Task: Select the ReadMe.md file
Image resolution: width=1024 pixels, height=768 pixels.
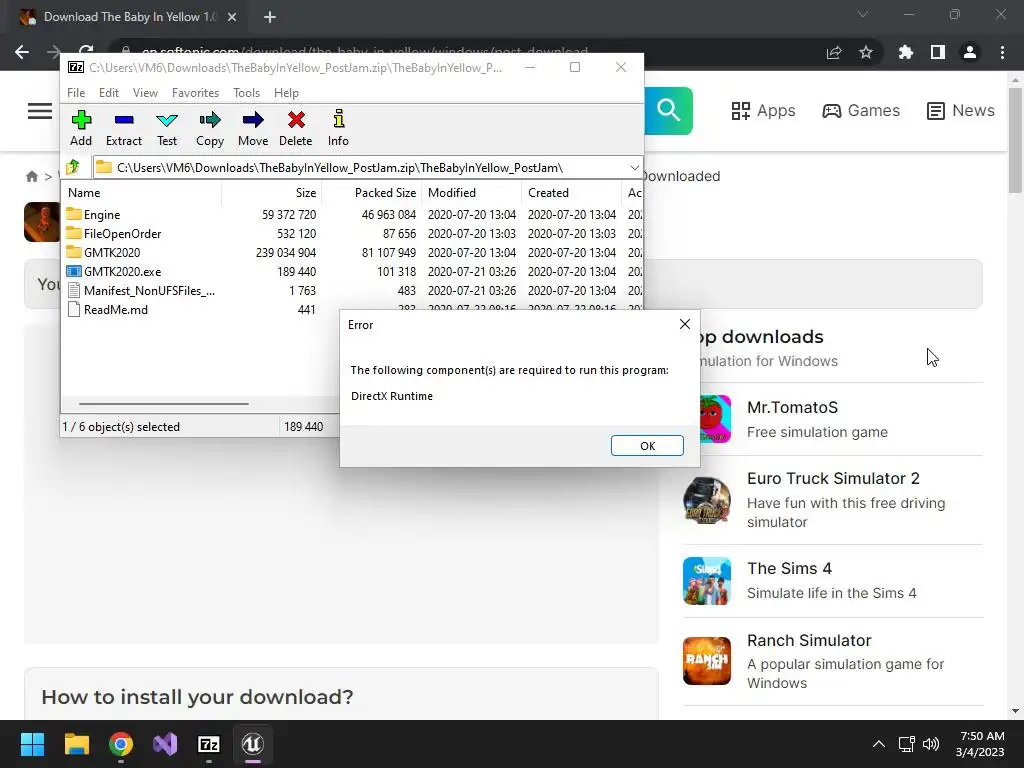Action: 115,310
